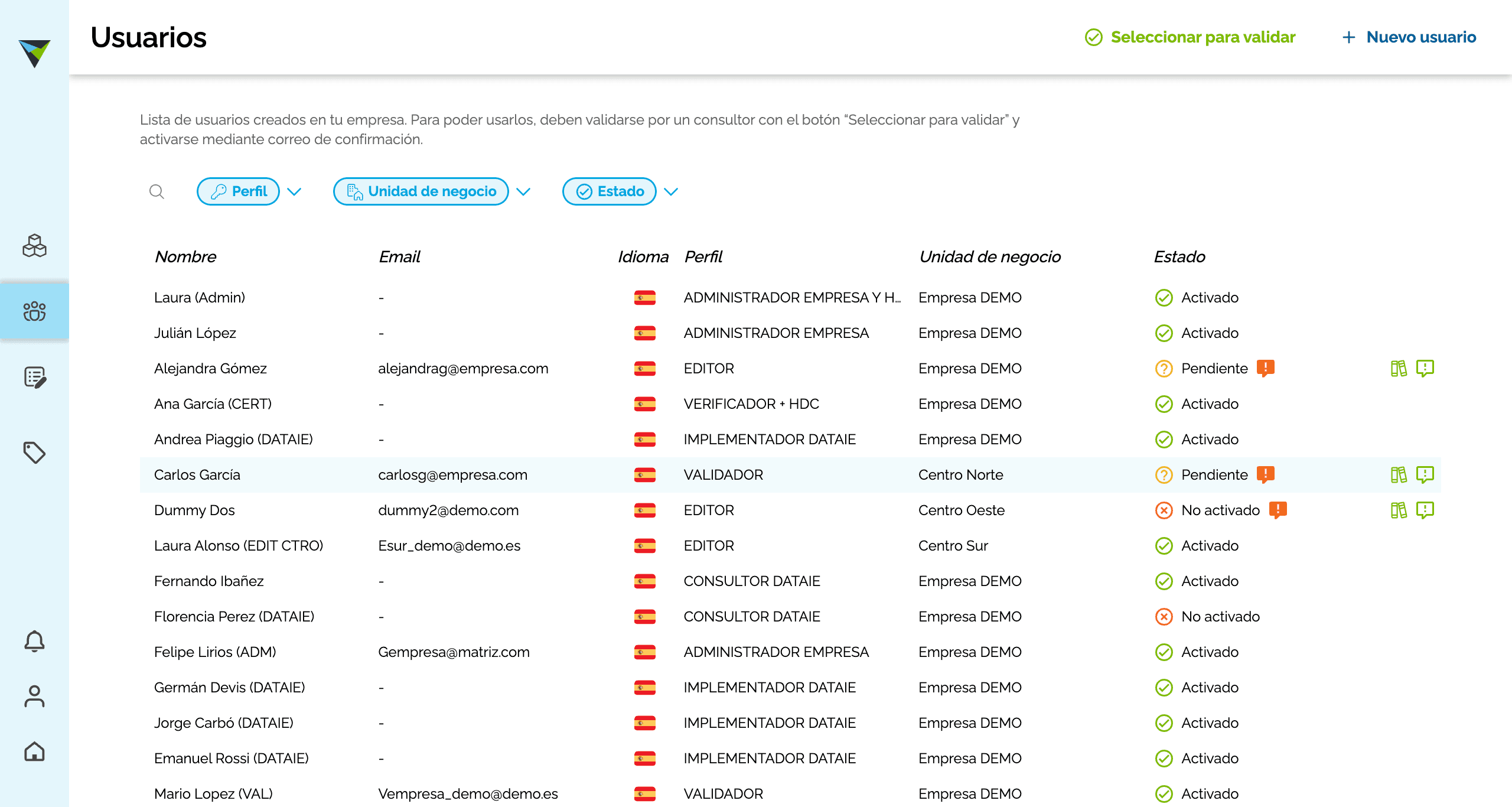Select the users group icon in the sidebar

pyautogui.click(x=34, y=311)
